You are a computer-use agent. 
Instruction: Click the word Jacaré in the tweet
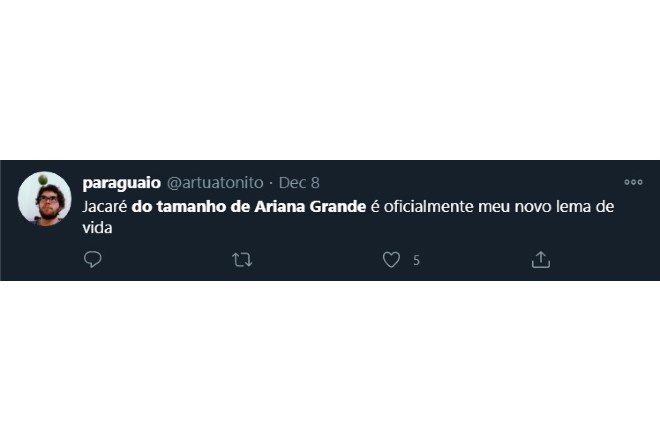tap(105, 206)
